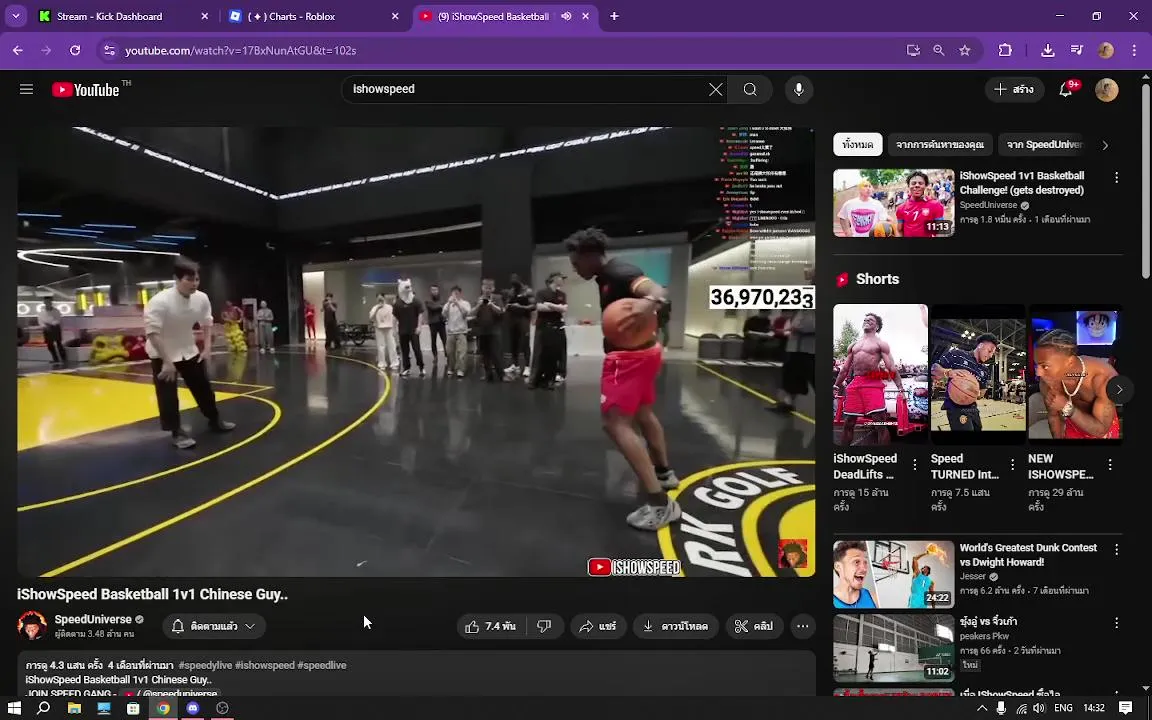The width and height of the screenshot is (1152, 720).
Task: Open browser downloads icon
Action: click(x=1048, y=50)
